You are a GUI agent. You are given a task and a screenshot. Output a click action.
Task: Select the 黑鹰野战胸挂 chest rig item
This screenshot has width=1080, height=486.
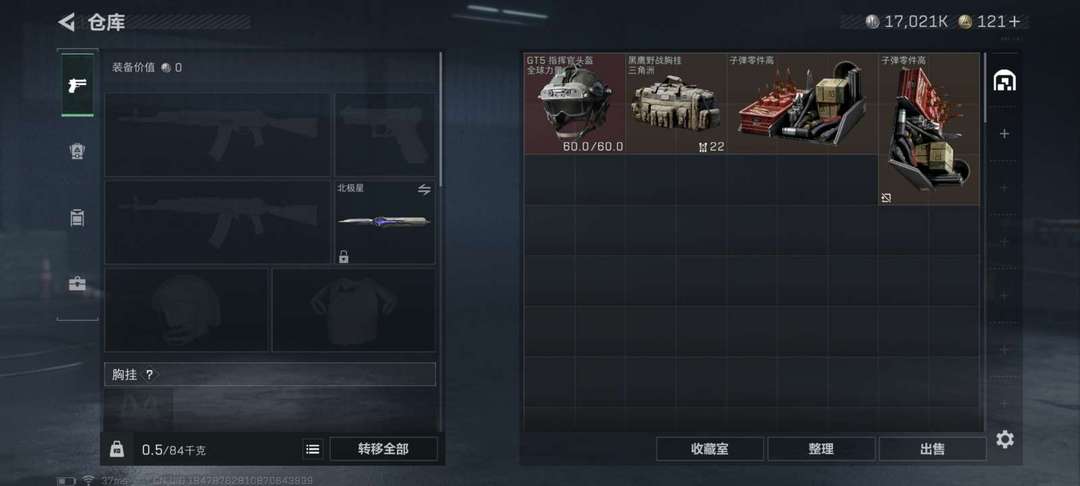pyautogui.click(x=676, y=104)
